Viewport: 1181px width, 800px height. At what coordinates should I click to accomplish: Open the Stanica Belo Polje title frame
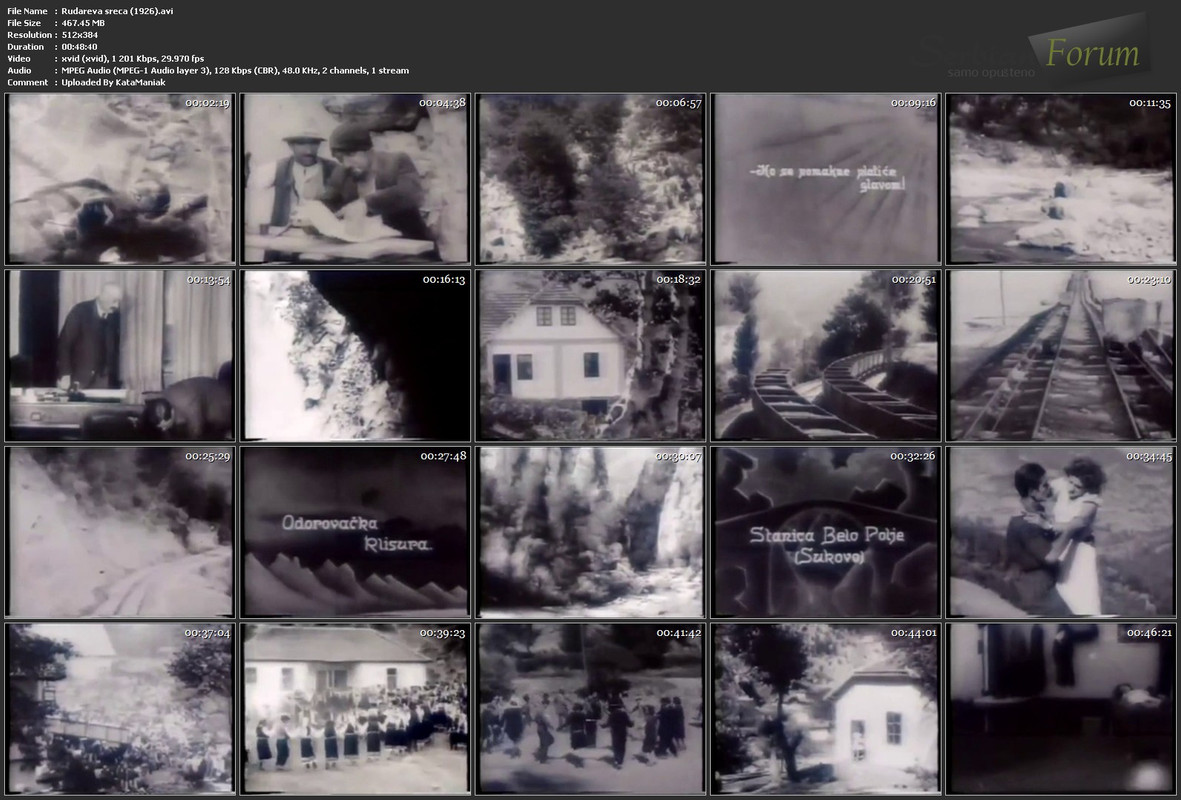(825, 532)
